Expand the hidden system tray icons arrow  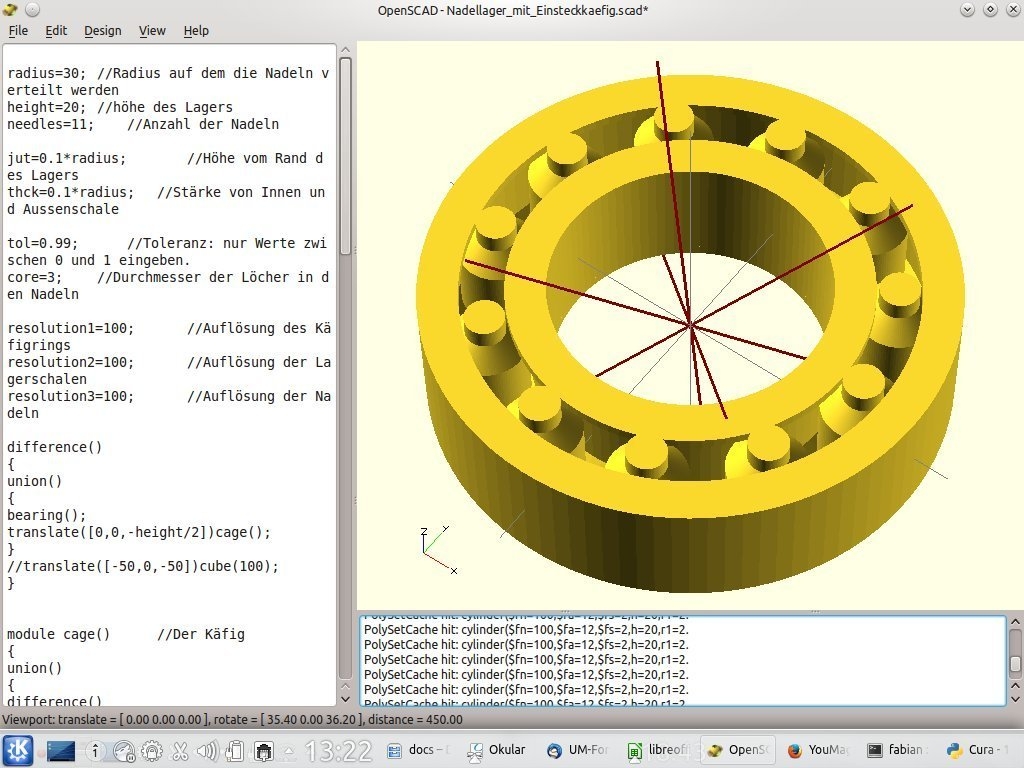point(289,751)
